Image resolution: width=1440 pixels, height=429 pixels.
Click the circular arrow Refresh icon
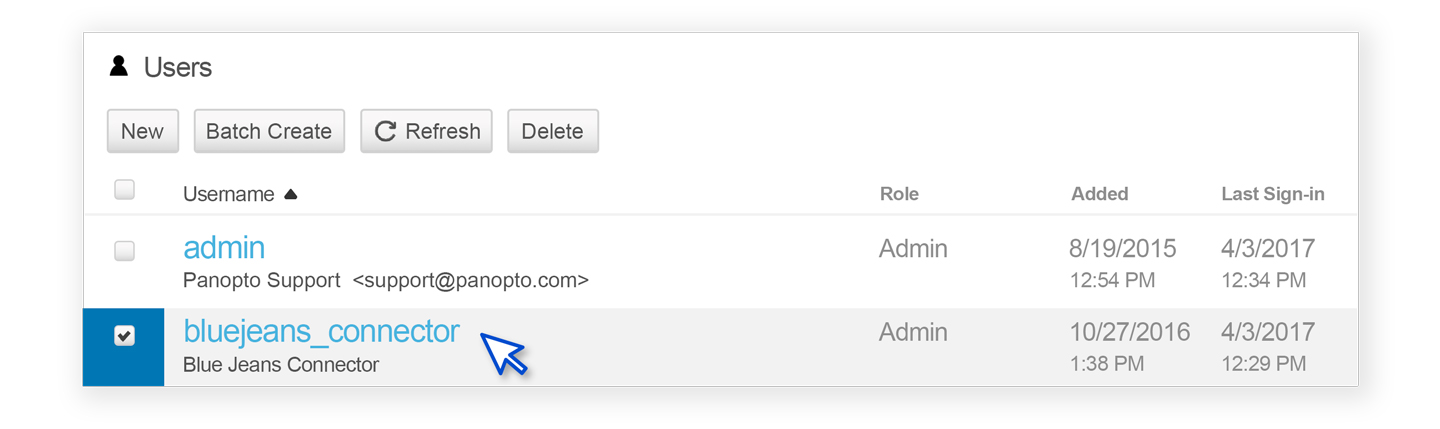point(385,131)
